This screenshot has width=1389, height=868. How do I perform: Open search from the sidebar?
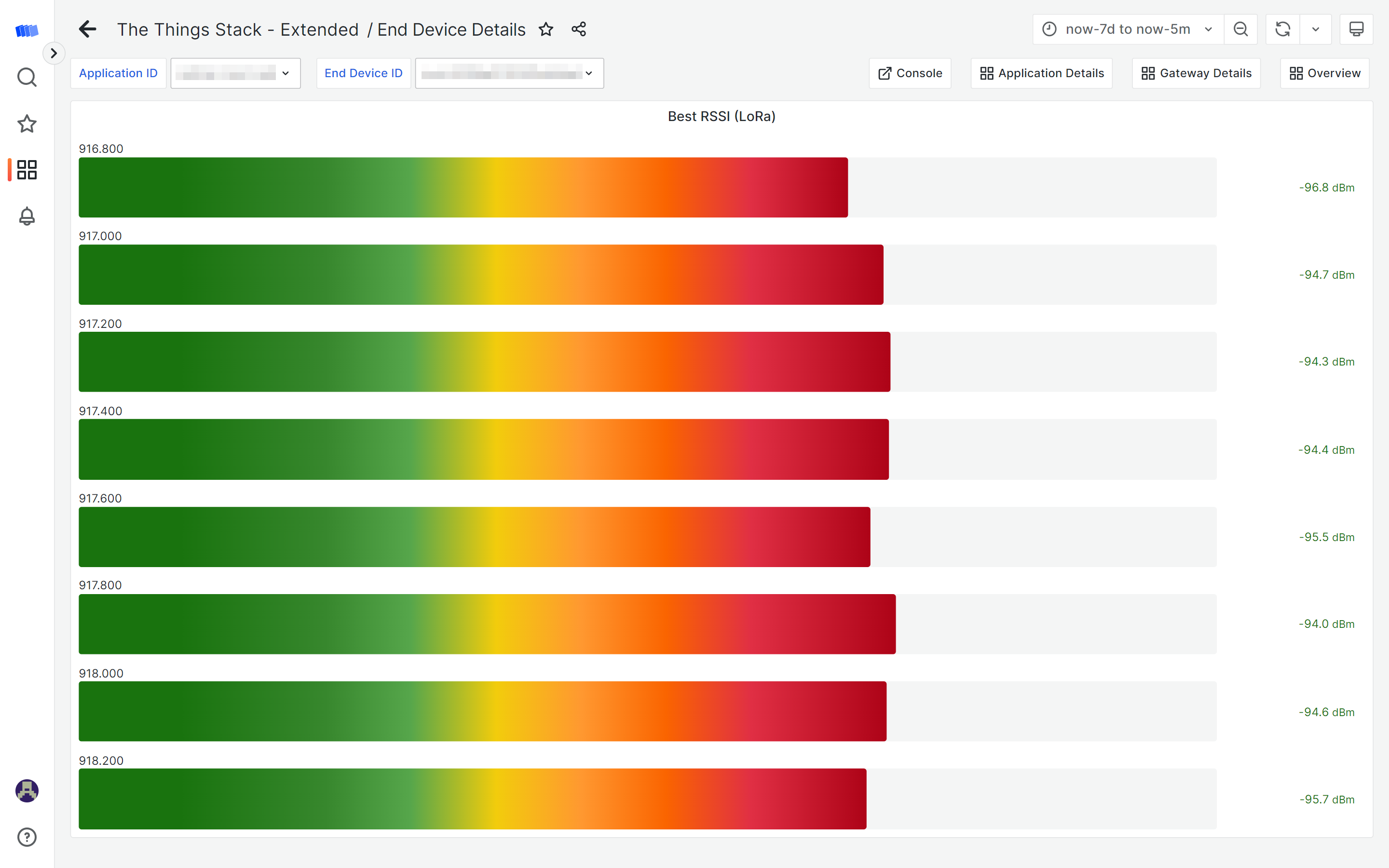point(27,77)
